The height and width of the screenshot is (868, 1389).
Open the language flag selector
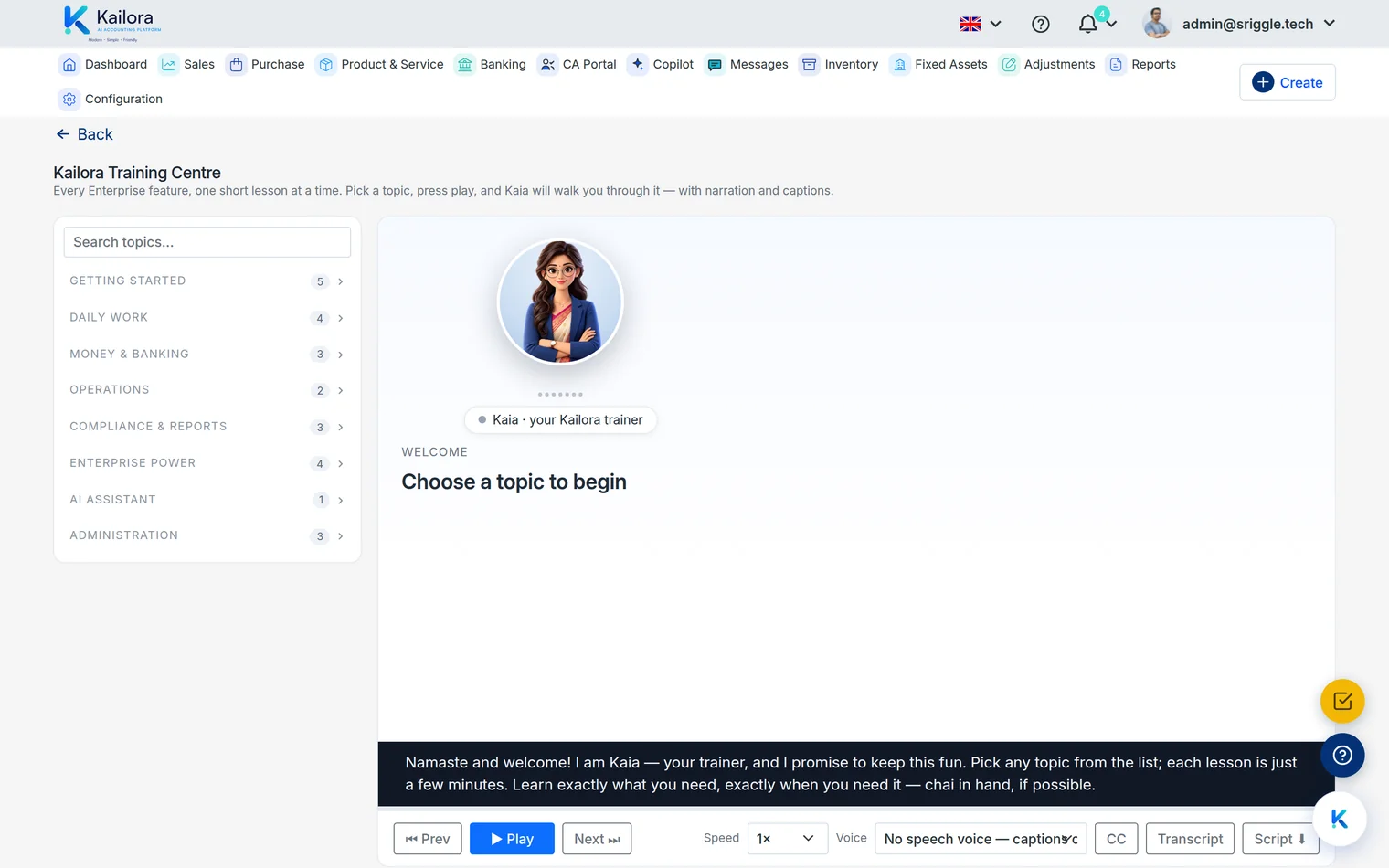[981, 24]
